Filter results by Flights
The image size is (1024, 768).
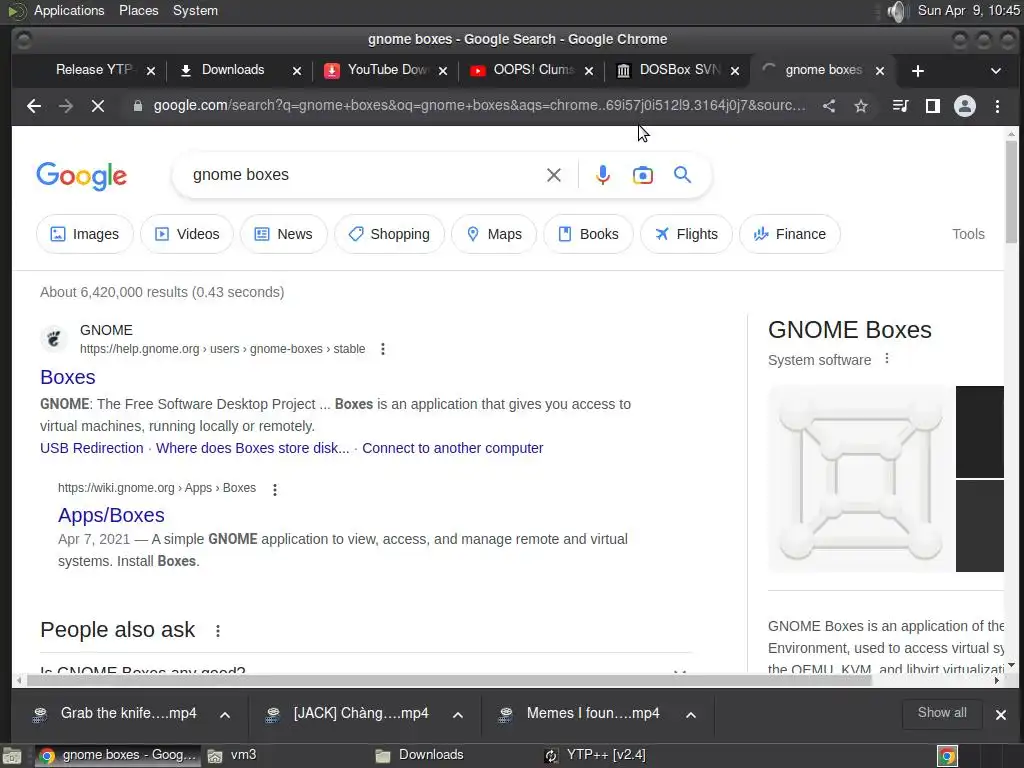[x=686, y=234]
